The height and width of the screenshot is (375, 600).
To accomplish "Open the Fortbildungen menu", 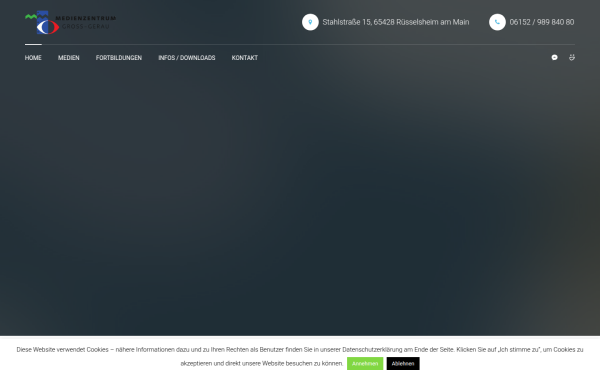I will click(x=119, y=58).
